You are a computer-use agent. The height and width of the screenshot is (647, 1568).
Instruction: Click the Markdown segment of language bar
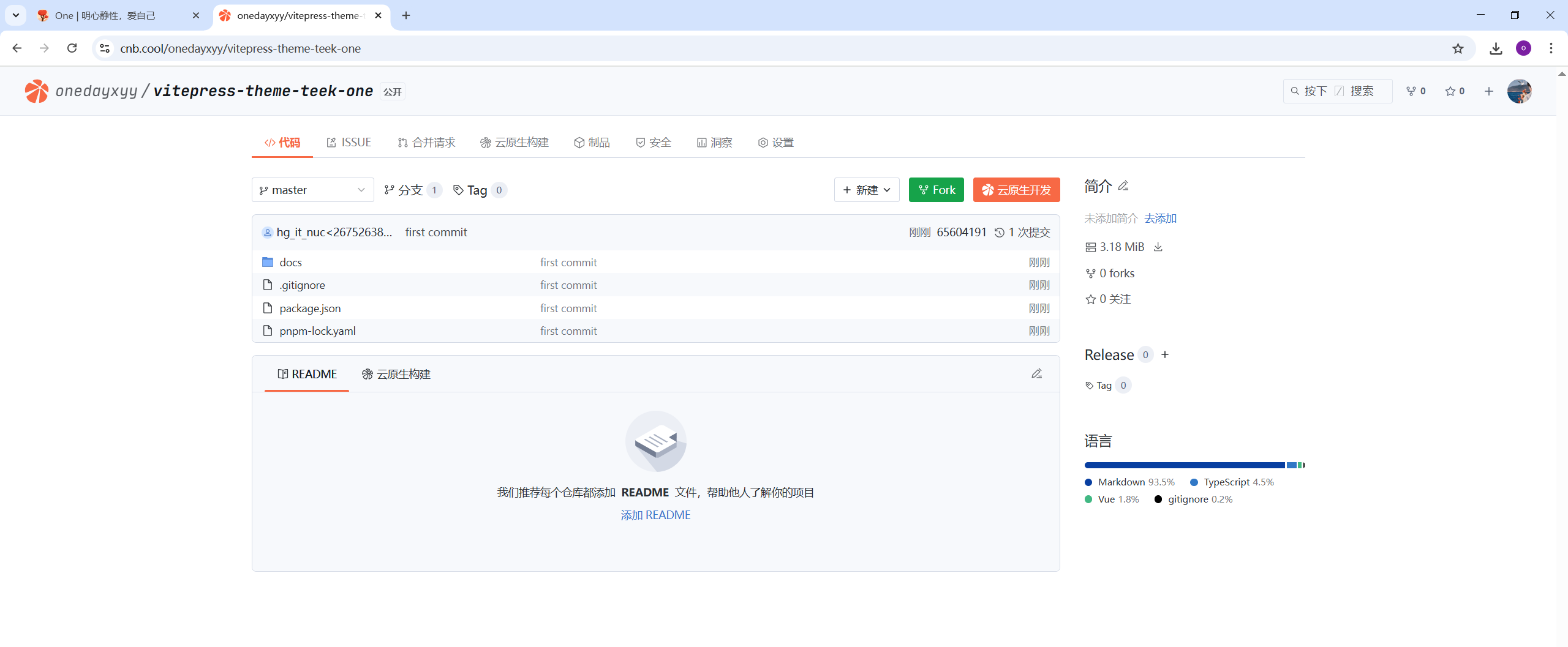(1183, 465)
